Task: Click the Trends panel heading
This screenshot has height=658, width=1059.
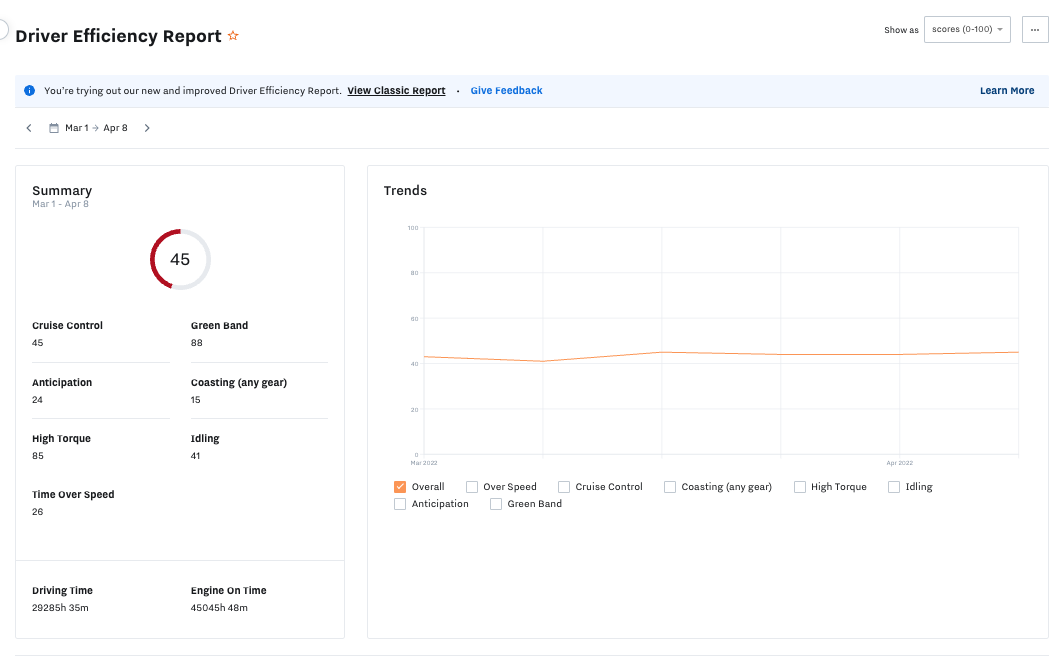Action: pyautogui.click(x=405, y=191)
